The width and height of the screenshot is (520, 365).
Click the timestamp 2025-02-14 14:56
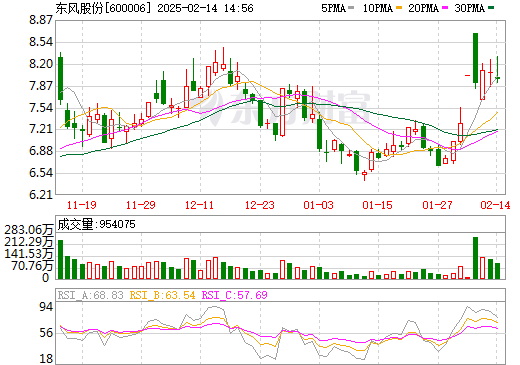tap(205, 8)
